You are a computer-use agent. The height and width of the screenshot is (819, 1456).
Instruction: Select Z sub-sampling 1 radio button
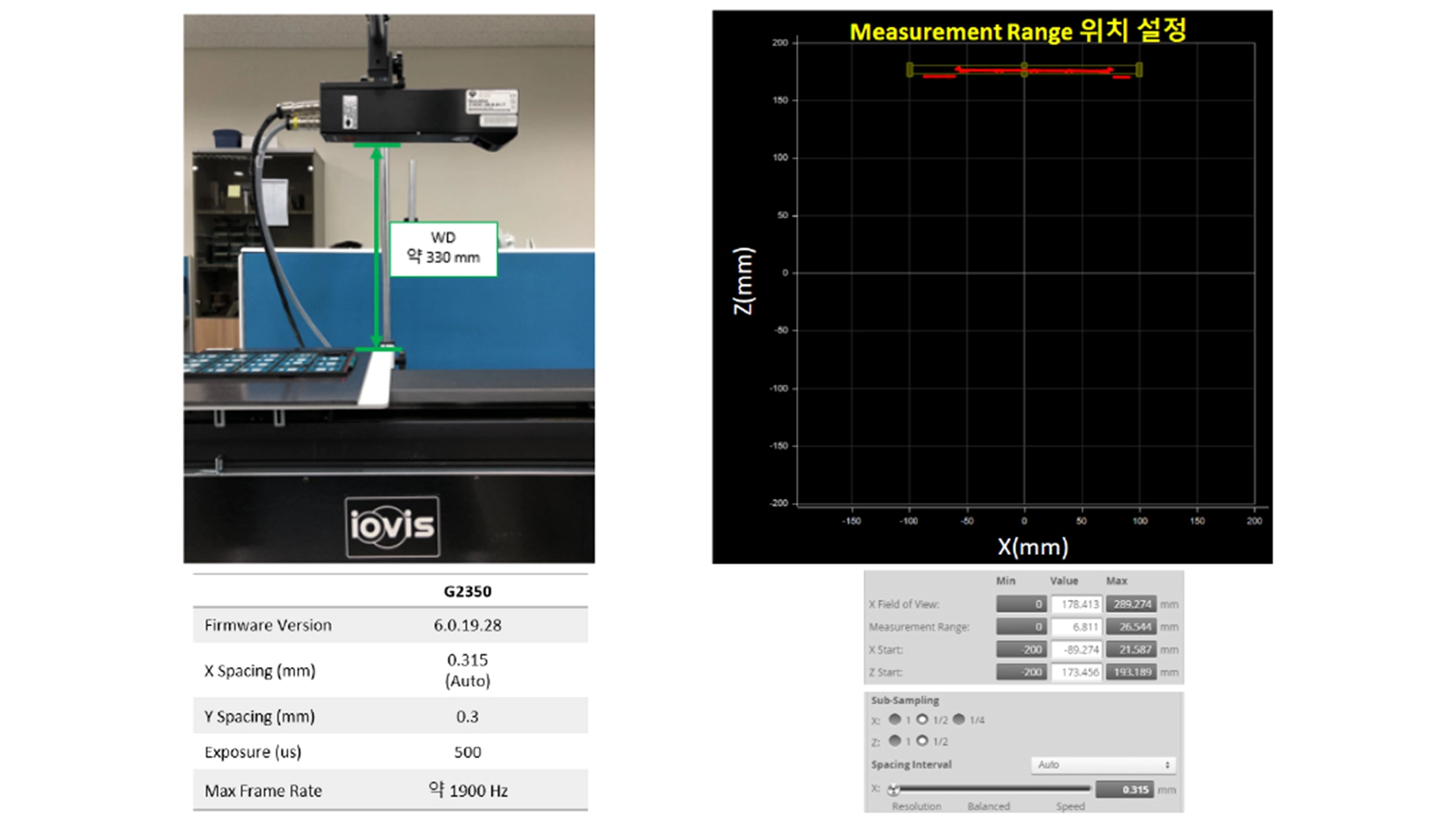pos(895,740)
